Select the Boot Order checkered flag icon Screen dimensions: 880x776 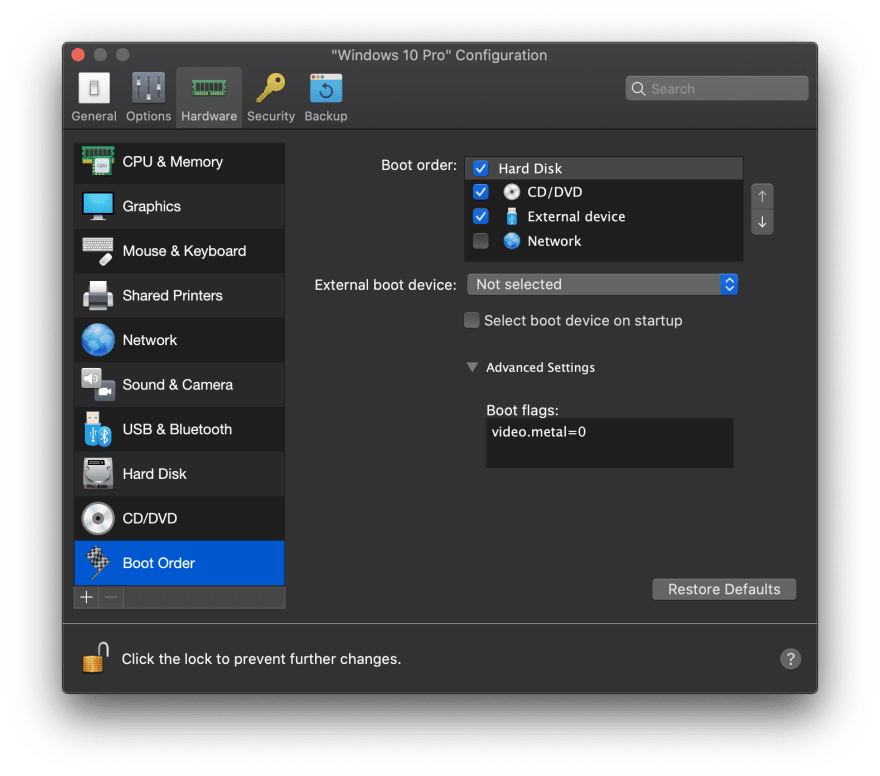[x=98, y=563]
